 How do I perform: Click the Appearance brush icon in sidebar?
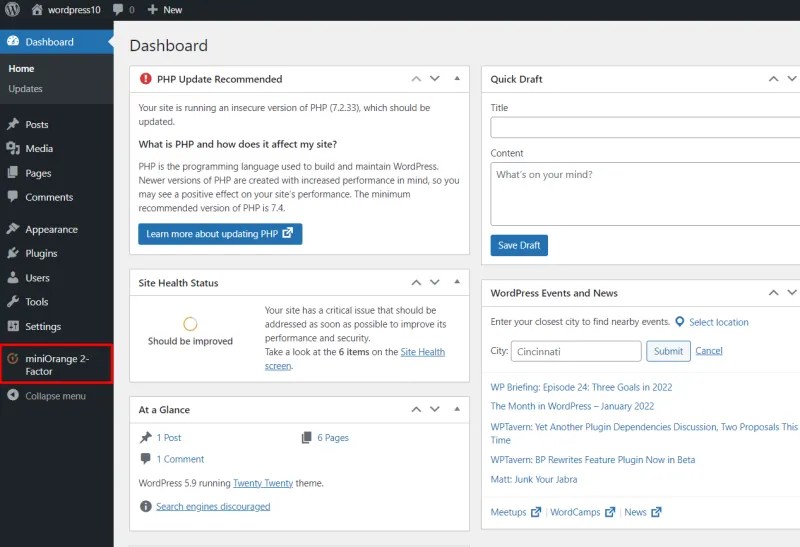point(13,229)
